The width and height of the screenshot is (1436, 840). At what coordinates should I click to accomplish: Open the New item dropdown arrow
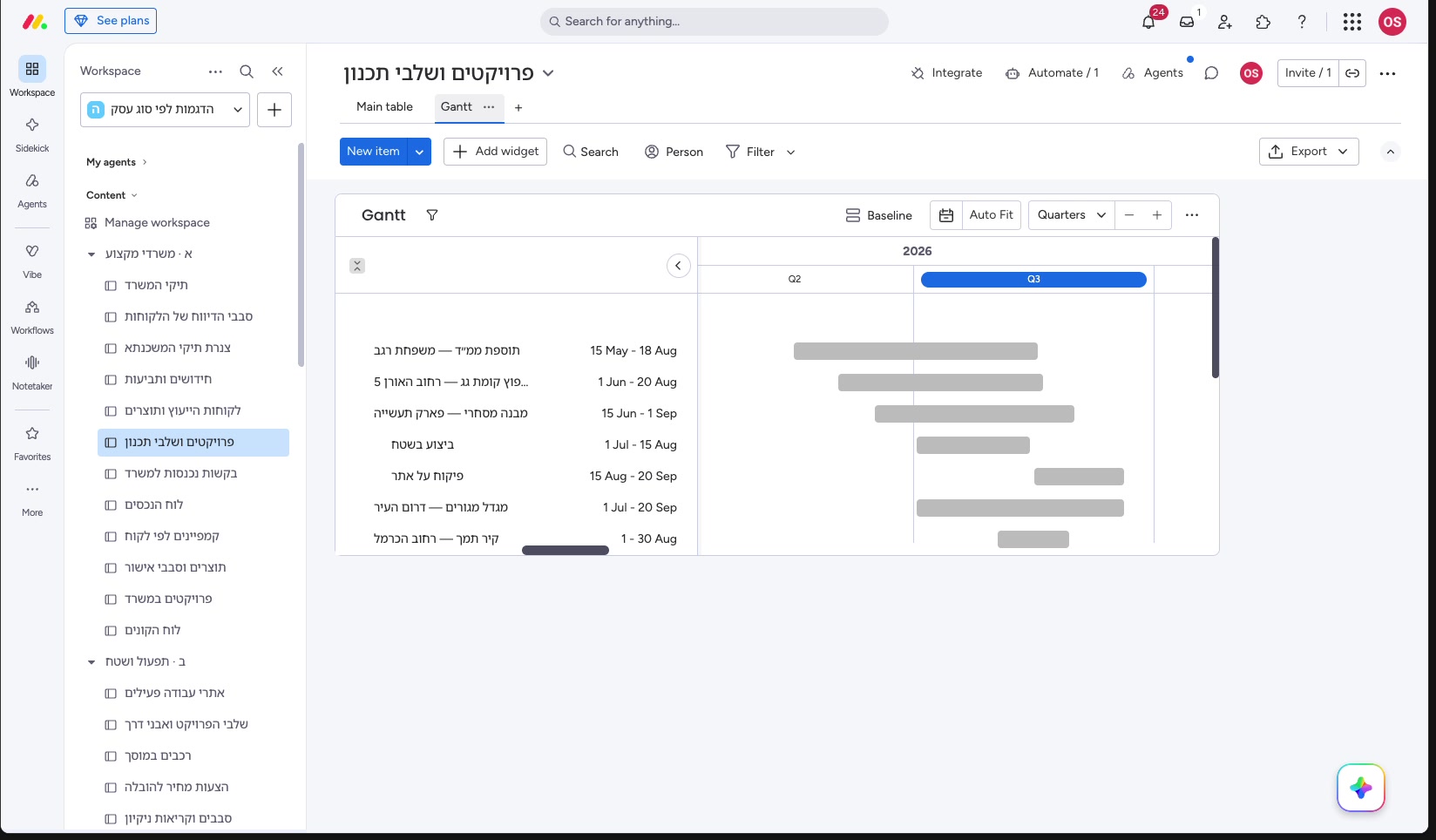419,152
